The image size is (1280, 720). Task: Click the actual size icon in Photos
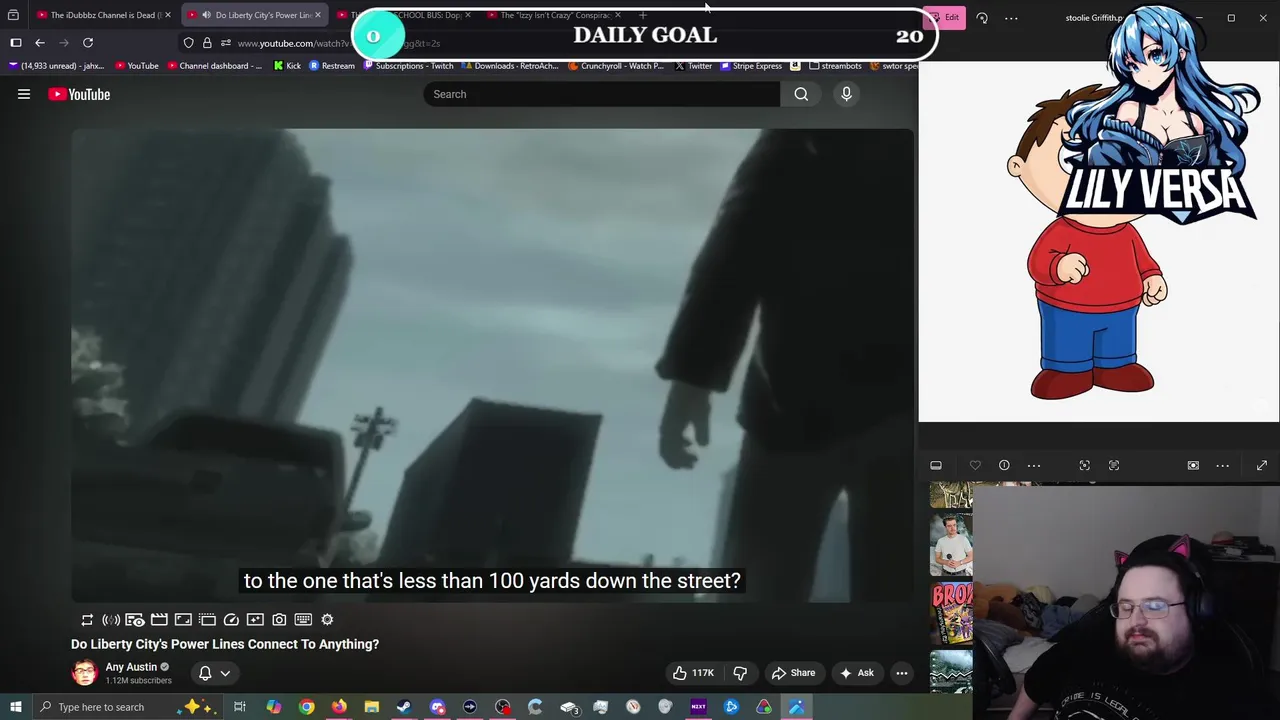[x=1114, y=465]
